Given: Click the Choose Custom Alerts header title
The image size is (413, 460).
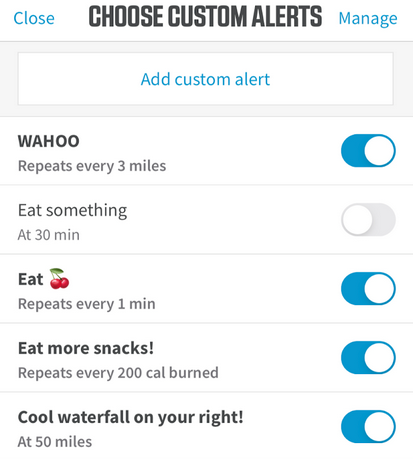Looking at the screenshot, I should (x=205, y=16).
